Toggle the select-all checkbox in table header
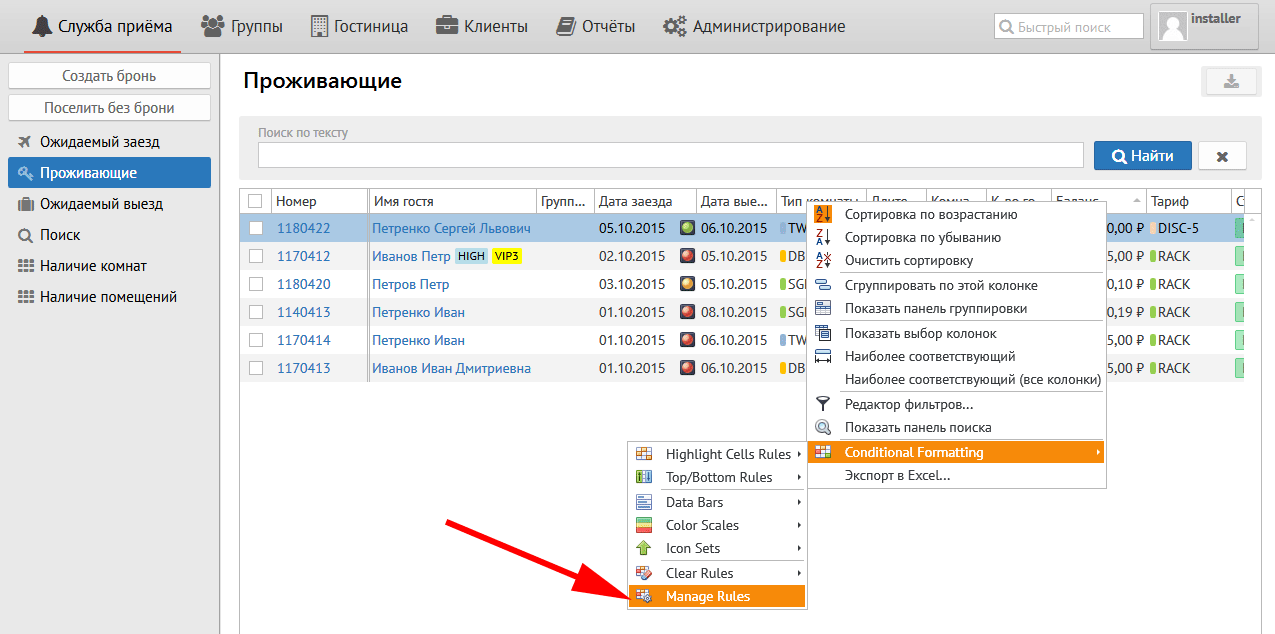This screenshot has width=1275, height=634. pos(256,201)
